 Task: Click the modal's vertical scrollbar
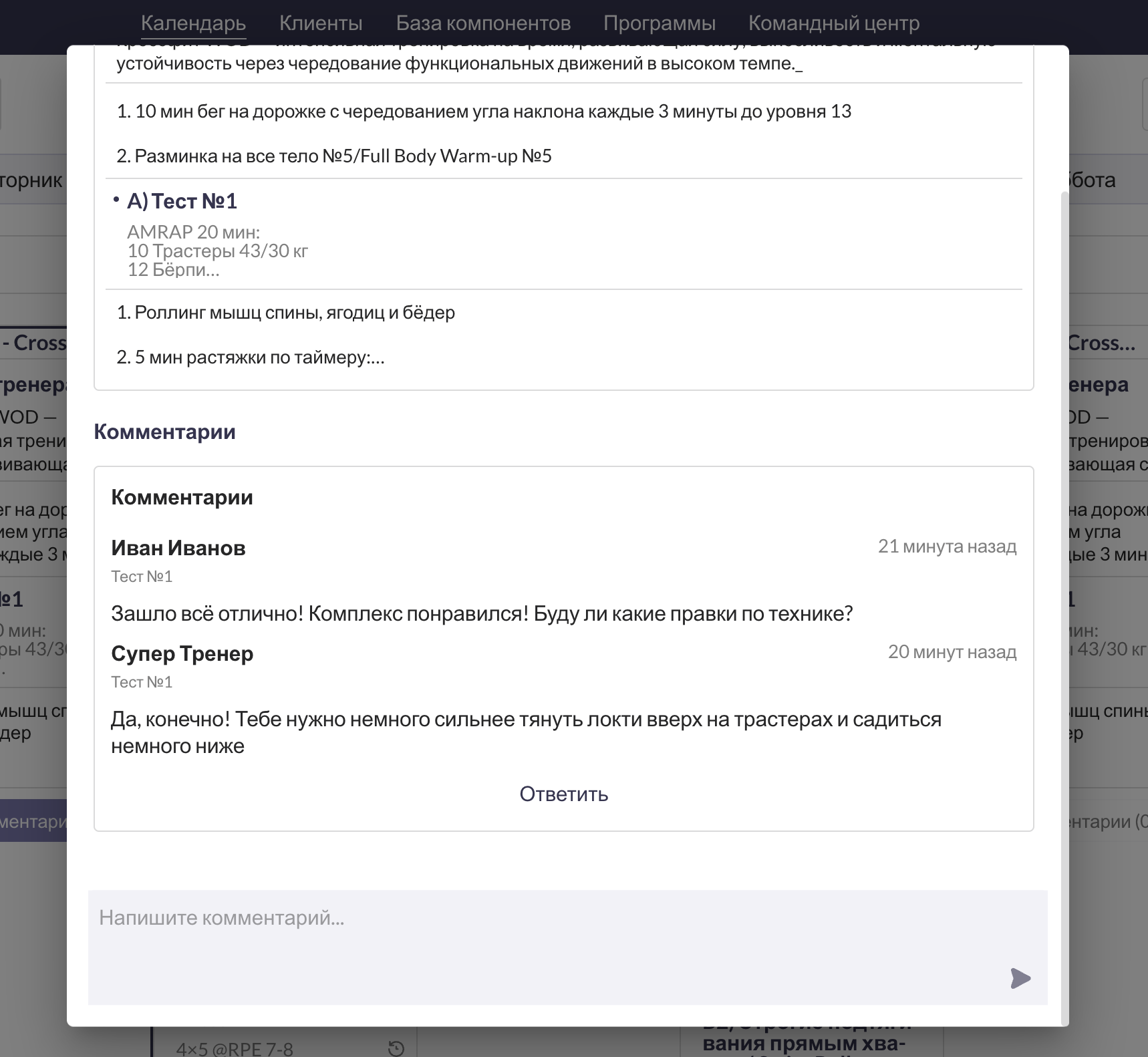(1064, 601)
